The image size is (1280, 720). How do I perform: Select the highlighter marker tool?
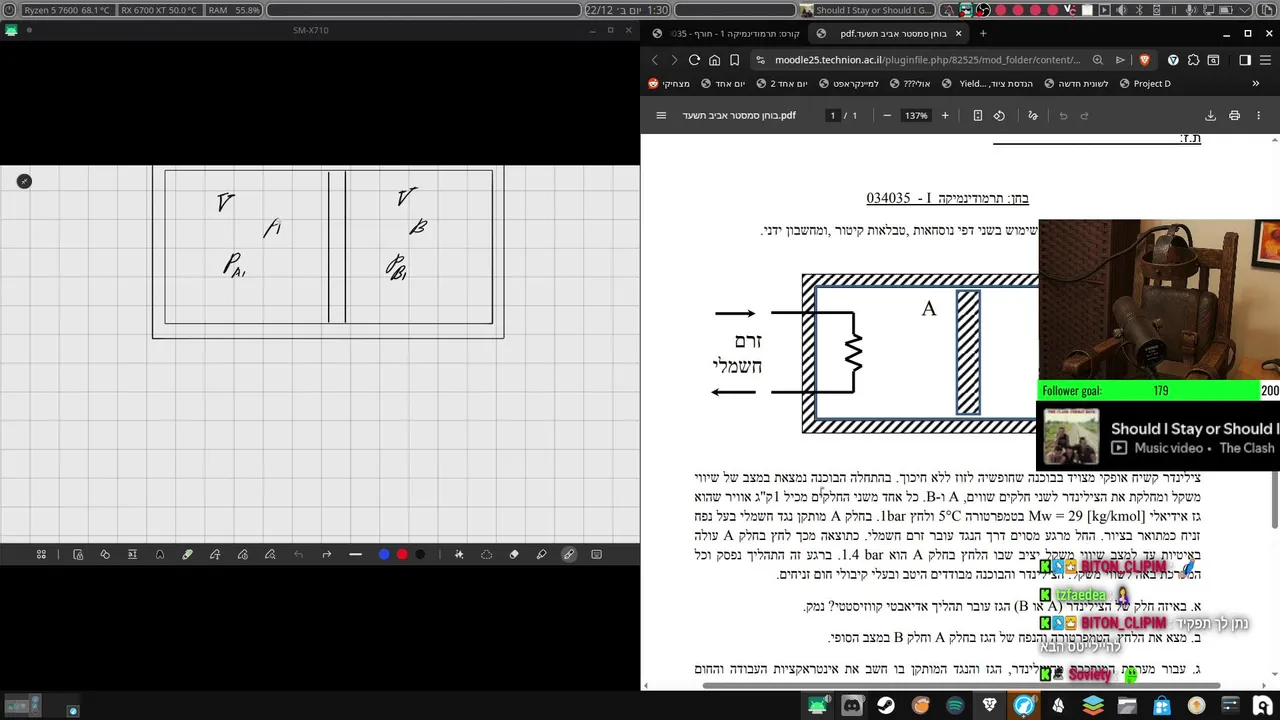pyautogui.click(x=542, y=555)
